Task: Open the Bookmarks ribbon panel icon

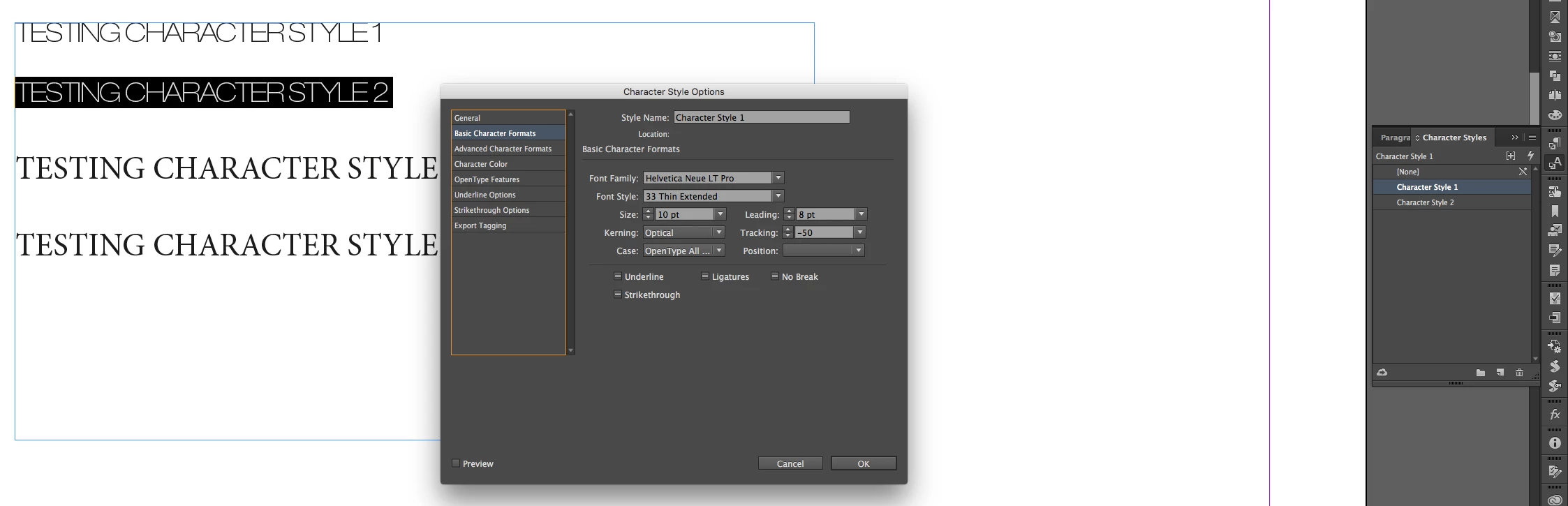Action: (1555, 211)
